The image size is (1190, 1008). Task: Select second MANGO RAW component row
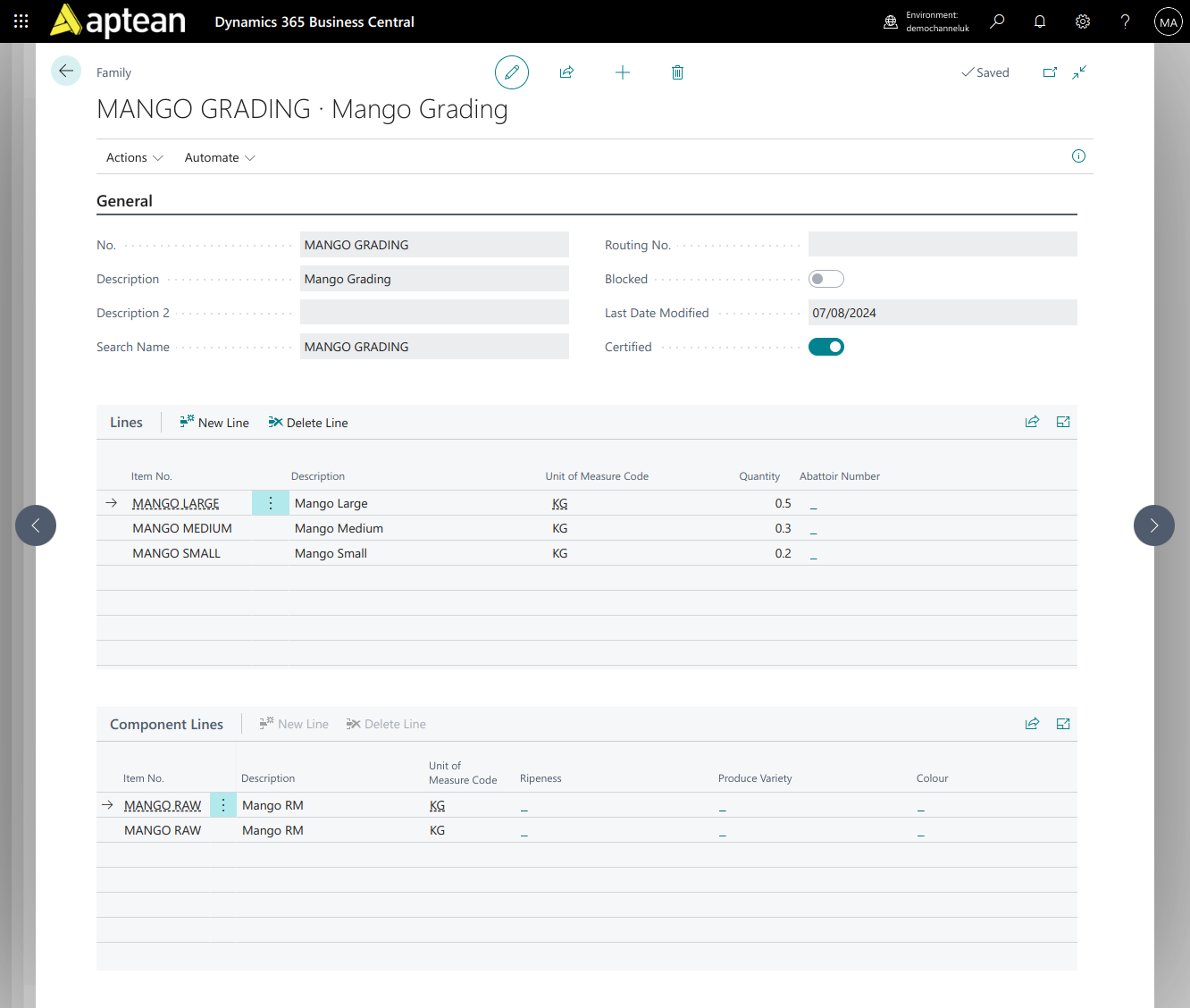coord(163,830)
